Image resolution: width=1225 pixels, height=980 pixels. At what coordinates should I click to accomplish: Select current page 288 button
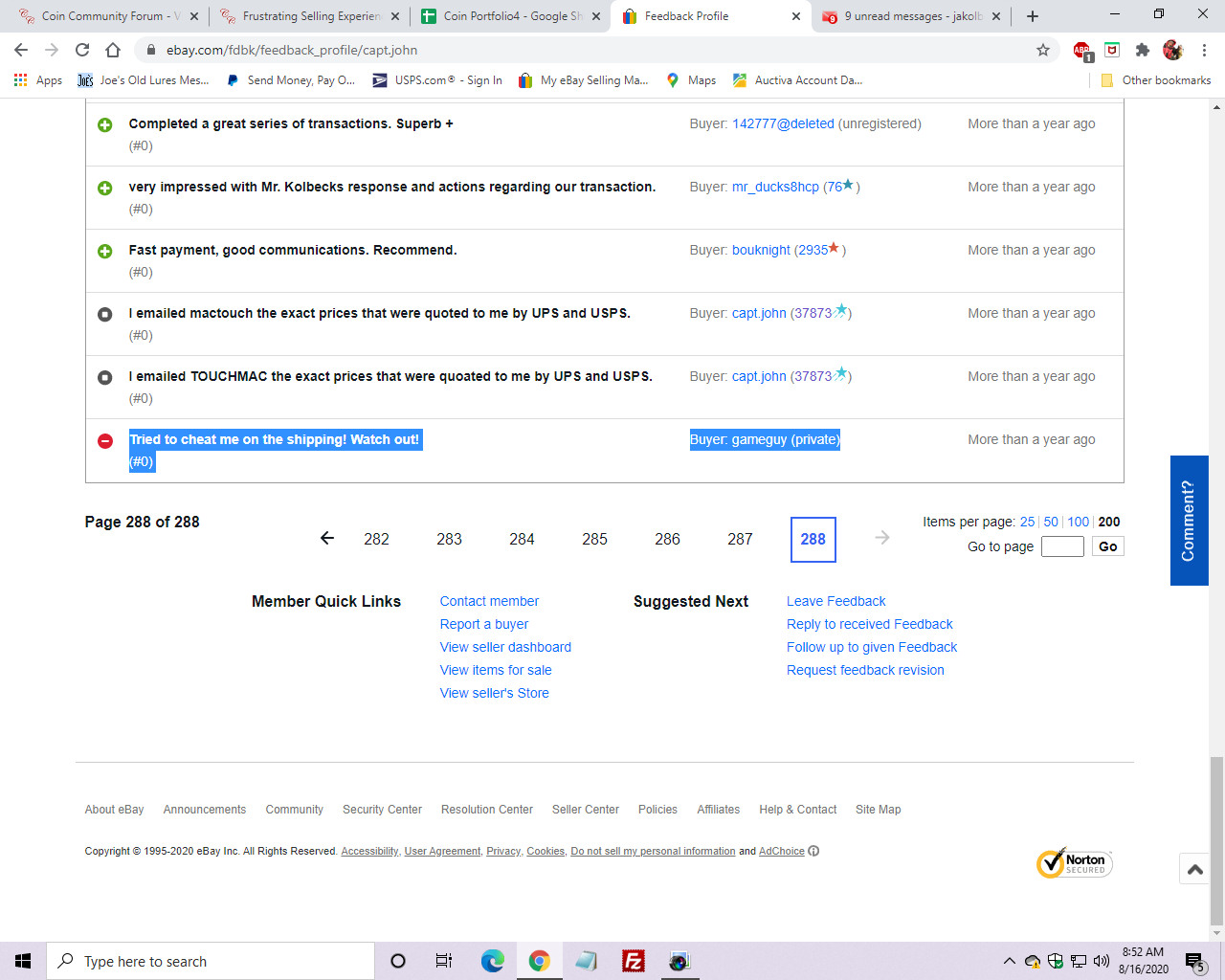[x=813, y=539]
